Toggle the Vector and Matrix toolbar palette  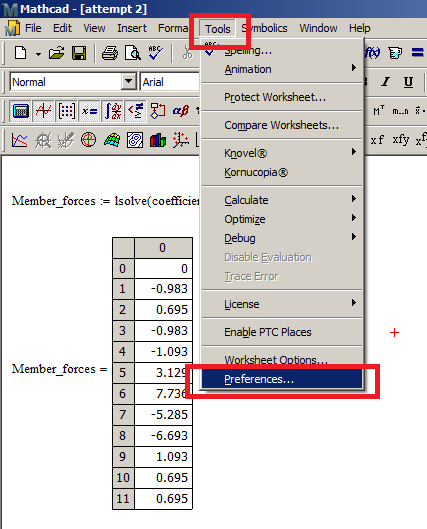(x=66, y=111)
